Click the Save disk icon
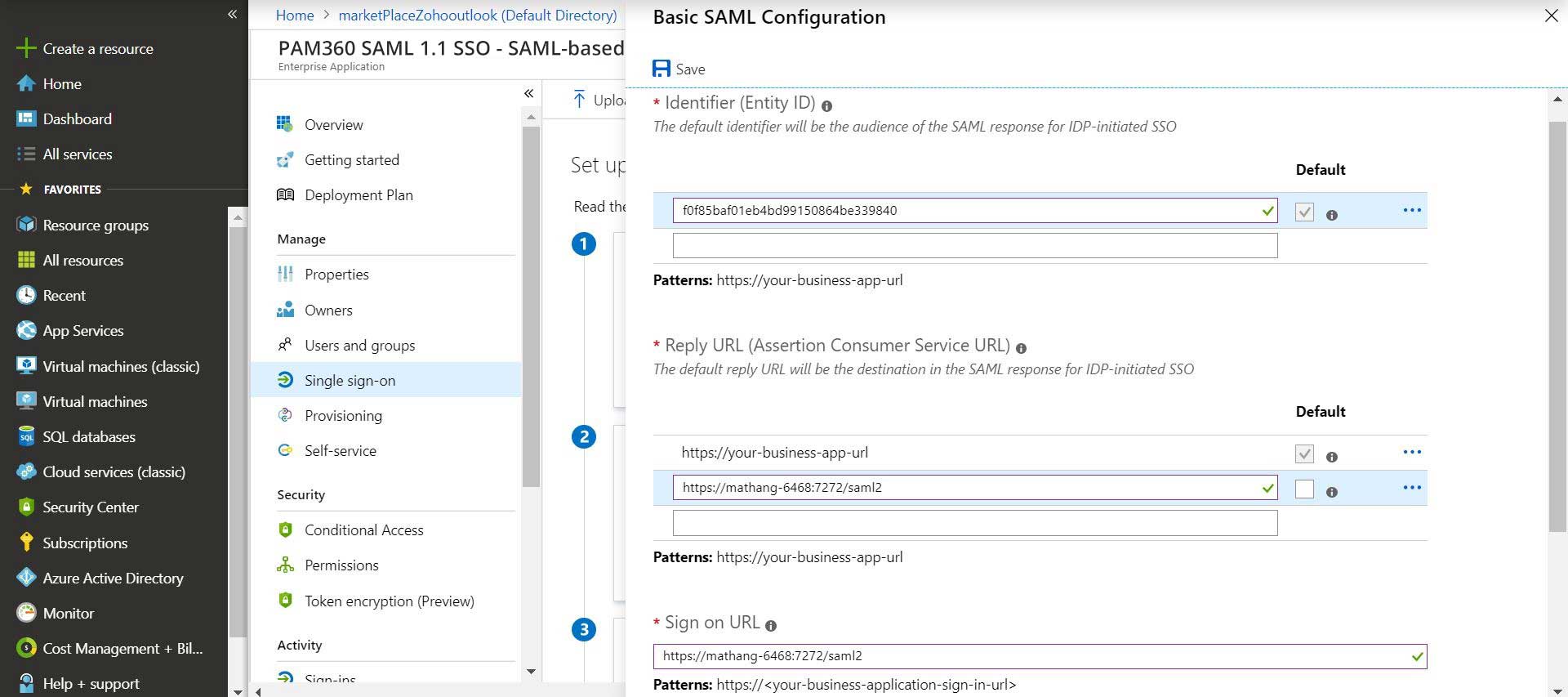This screenshot has height=697, width=1568. tap(661, 69)
